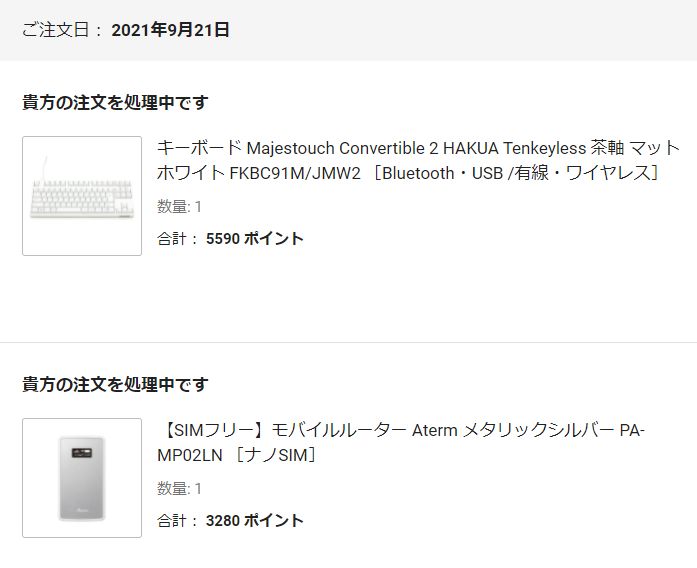The image size is (697, 568).
Task: Click the 合計 label beside 5590 ポイント
Action: 171,239
